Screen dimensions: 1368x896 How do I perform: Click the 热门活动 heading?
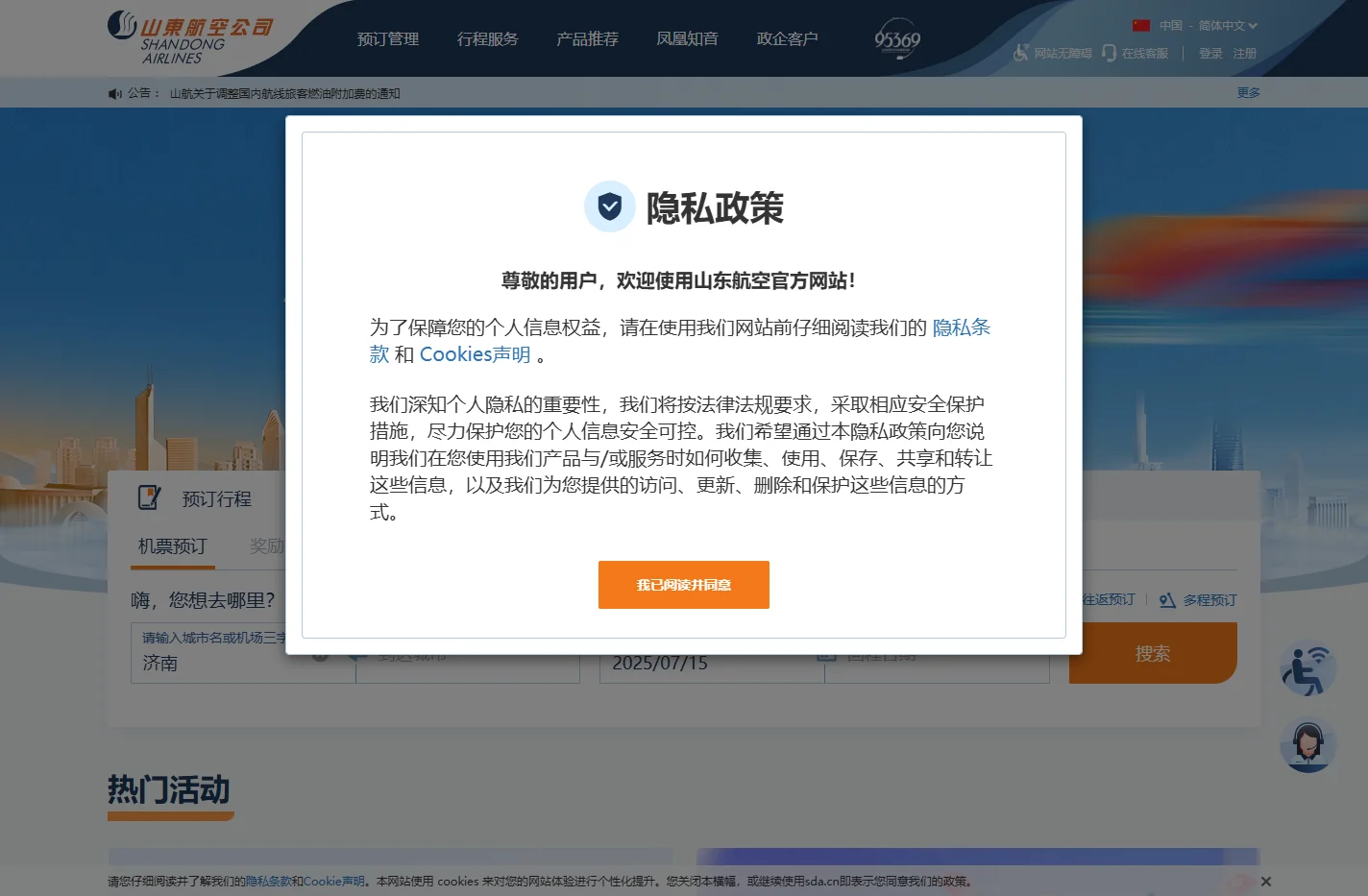coord(169,790)
